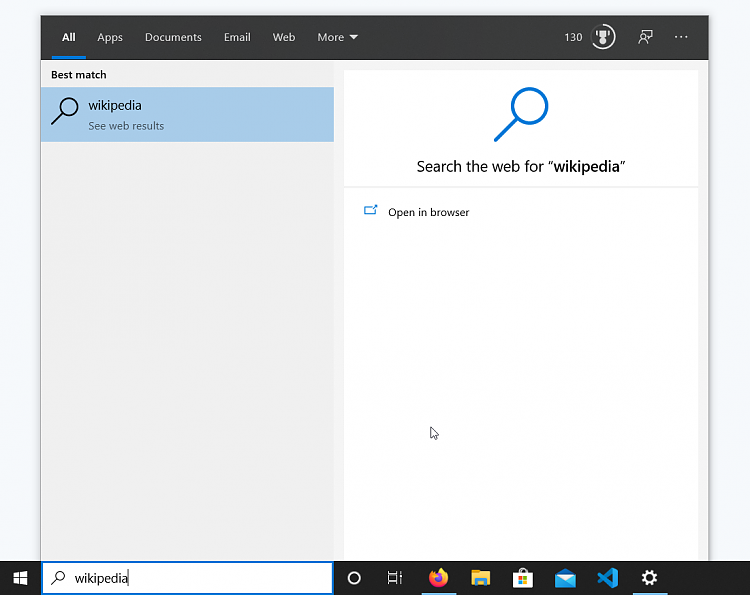The width and height of the screenshot is (750, 595).
Task: Launch Firefox from the taskbar
Action: click(438, 578)
